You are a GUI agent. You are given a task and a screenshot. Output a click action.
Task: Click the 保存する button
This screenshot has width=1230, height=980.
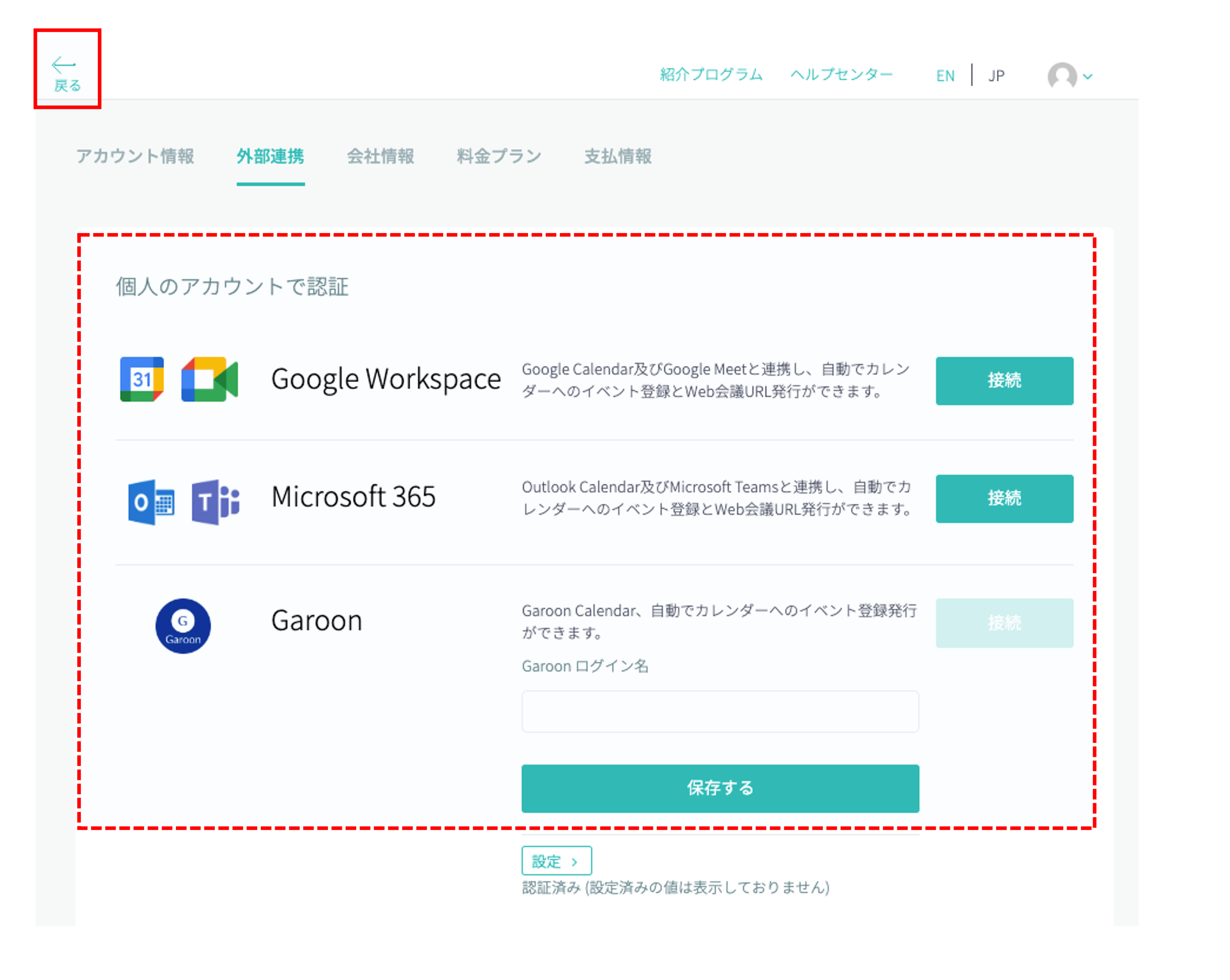(x=720, y=788)
